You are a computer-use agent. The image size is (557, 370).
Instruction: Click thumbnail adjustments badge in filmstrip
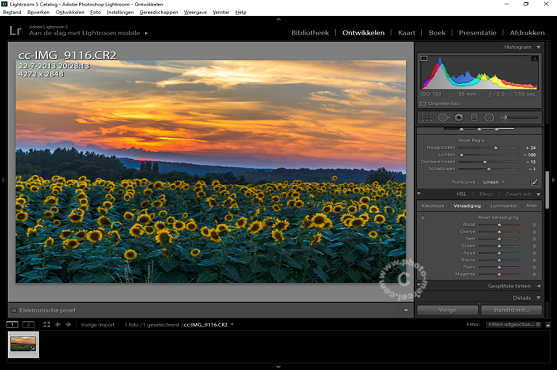coord(33,348)
